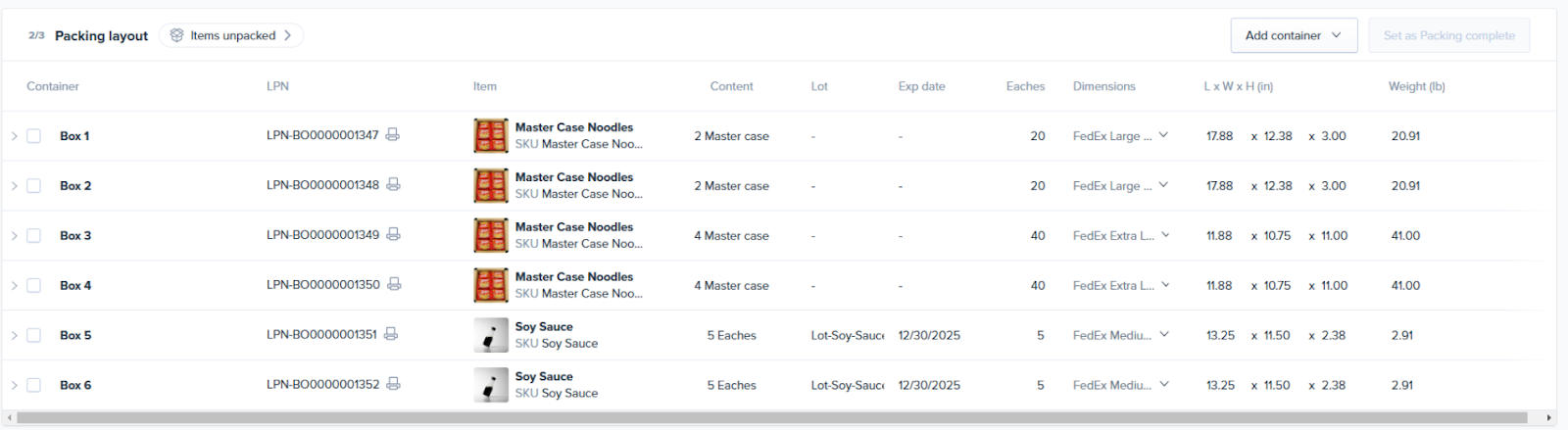This screenshot has height=430, width=1568.
Task: Click Set as Packing complete button
Action: 1448,35
